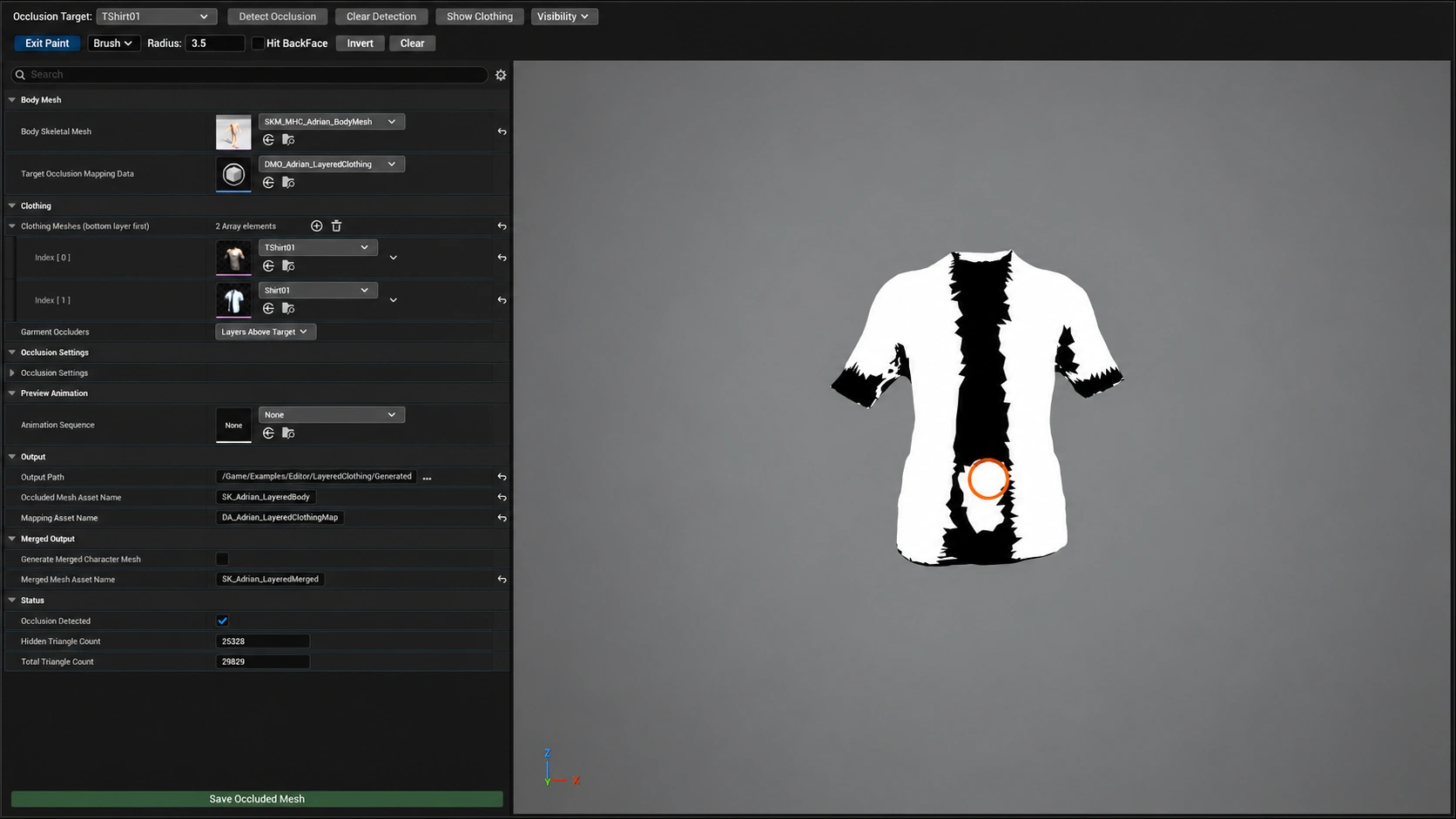
Task: Use selected asset for Index 0 TShirt01
Action: pyautogui.click(x=268, y=266)
